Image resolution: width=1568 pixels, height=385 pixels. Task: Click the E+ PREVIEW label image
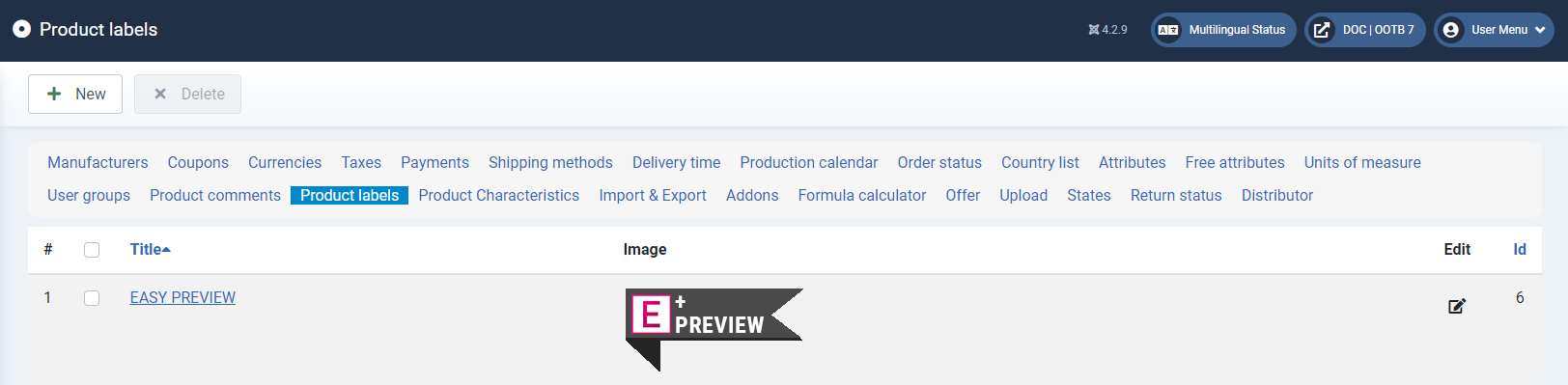click(714, 329)
